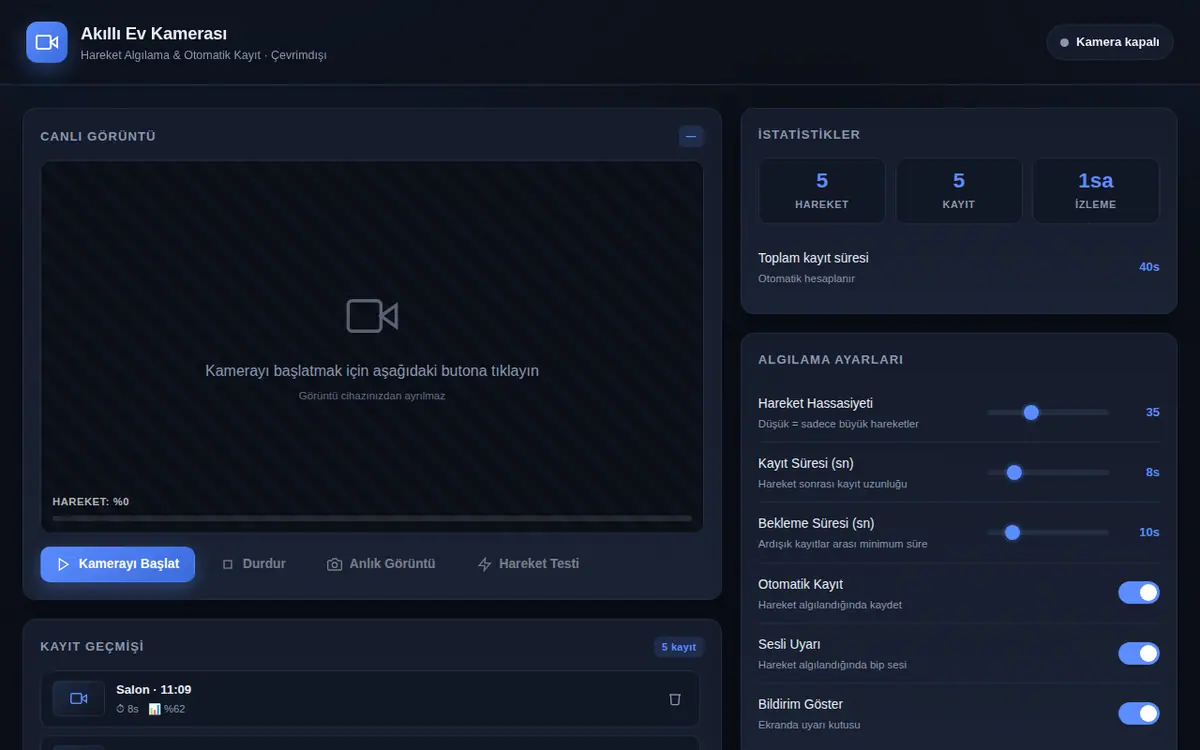Run the Hareket Testi motion test

coord(528,564)
